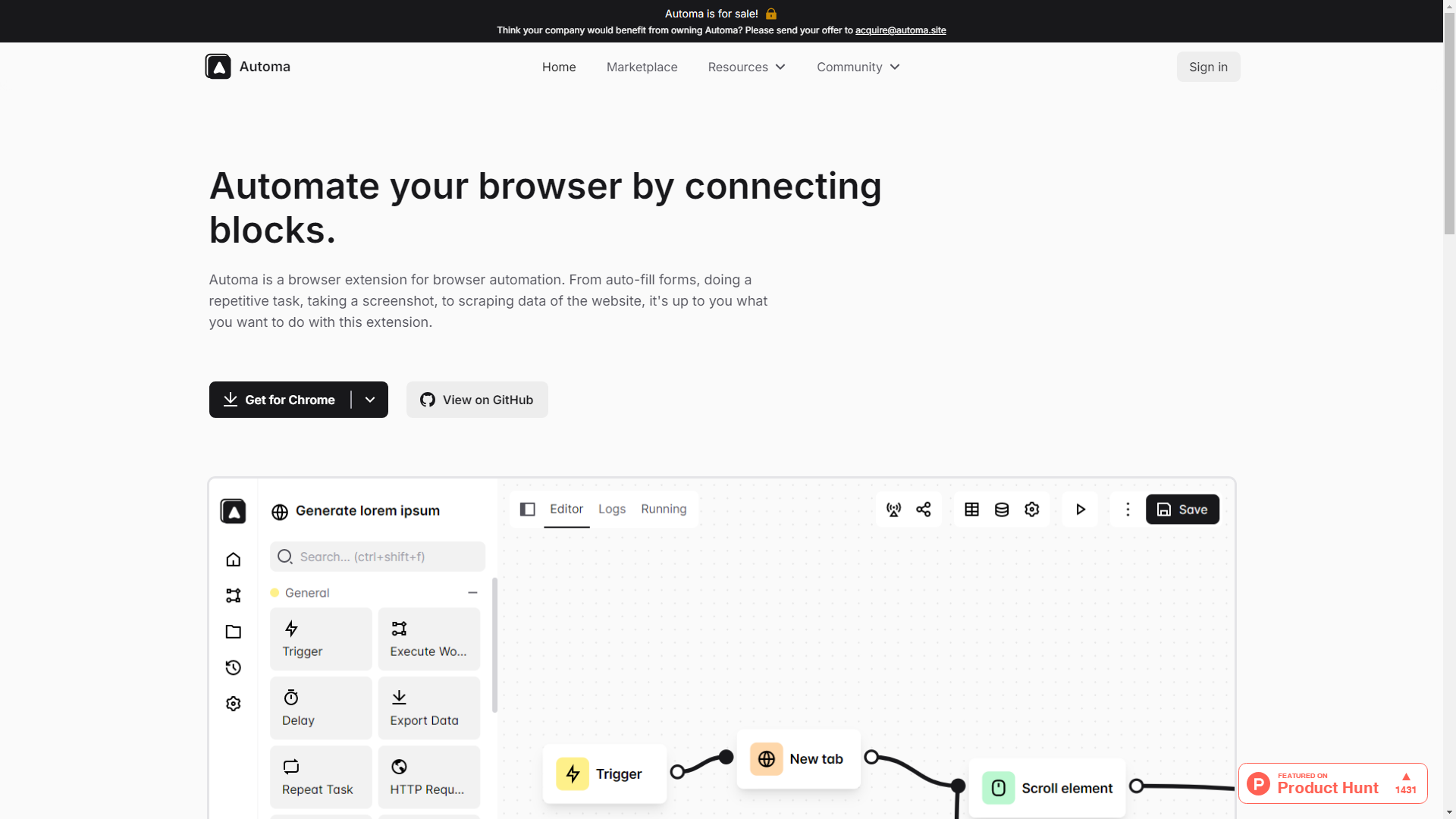Click the Sign in button
Screen dimensions: 1456x819
pos(1209,67)
